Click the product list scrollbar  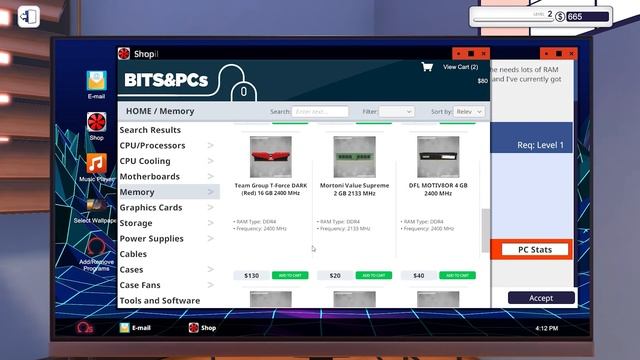[x=485, y=231]
